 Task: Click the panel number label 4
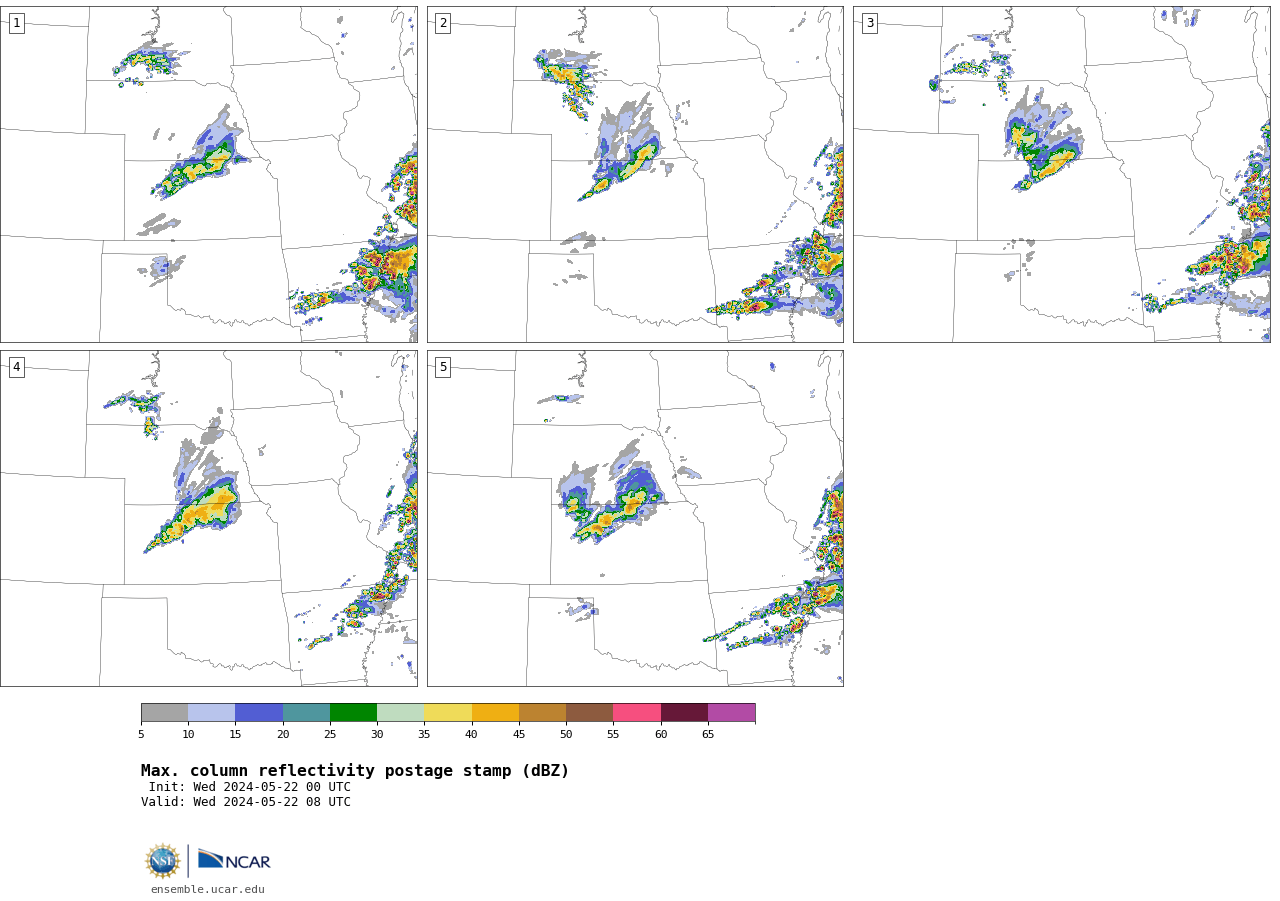pyautogui.click(x=17, y=367)
